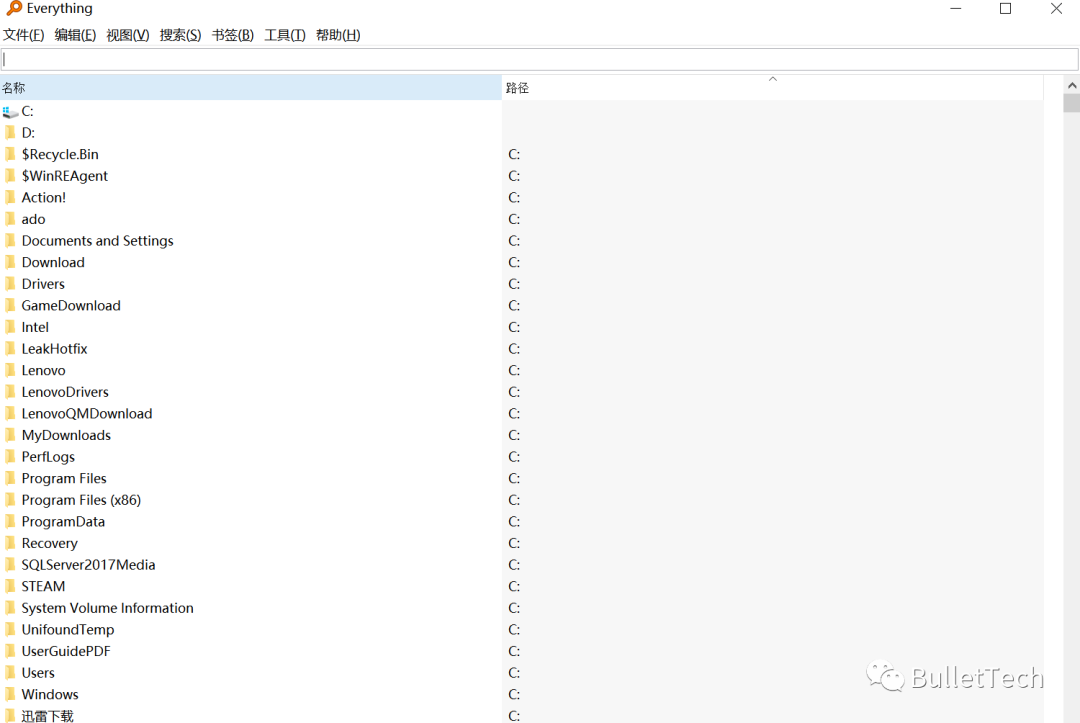Click the Lenovo folder icon
The height and width of the screenshot is (723, 1080).
[x=10, y=370]
